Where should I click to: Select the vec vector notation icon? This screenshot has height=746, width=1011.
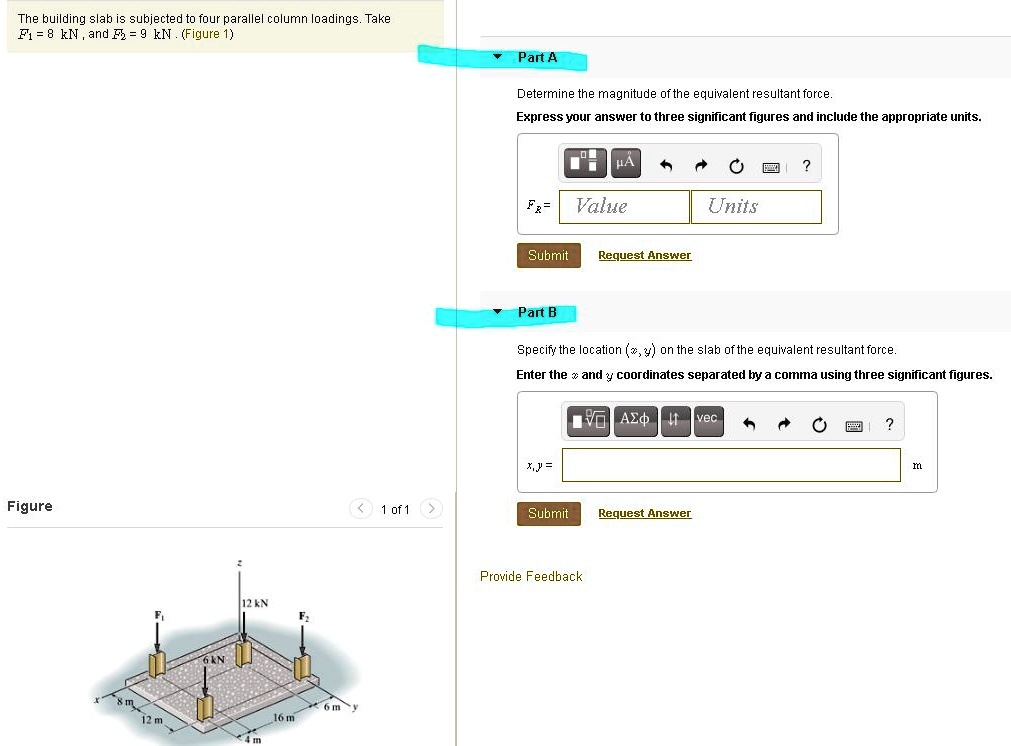(708, 421)
